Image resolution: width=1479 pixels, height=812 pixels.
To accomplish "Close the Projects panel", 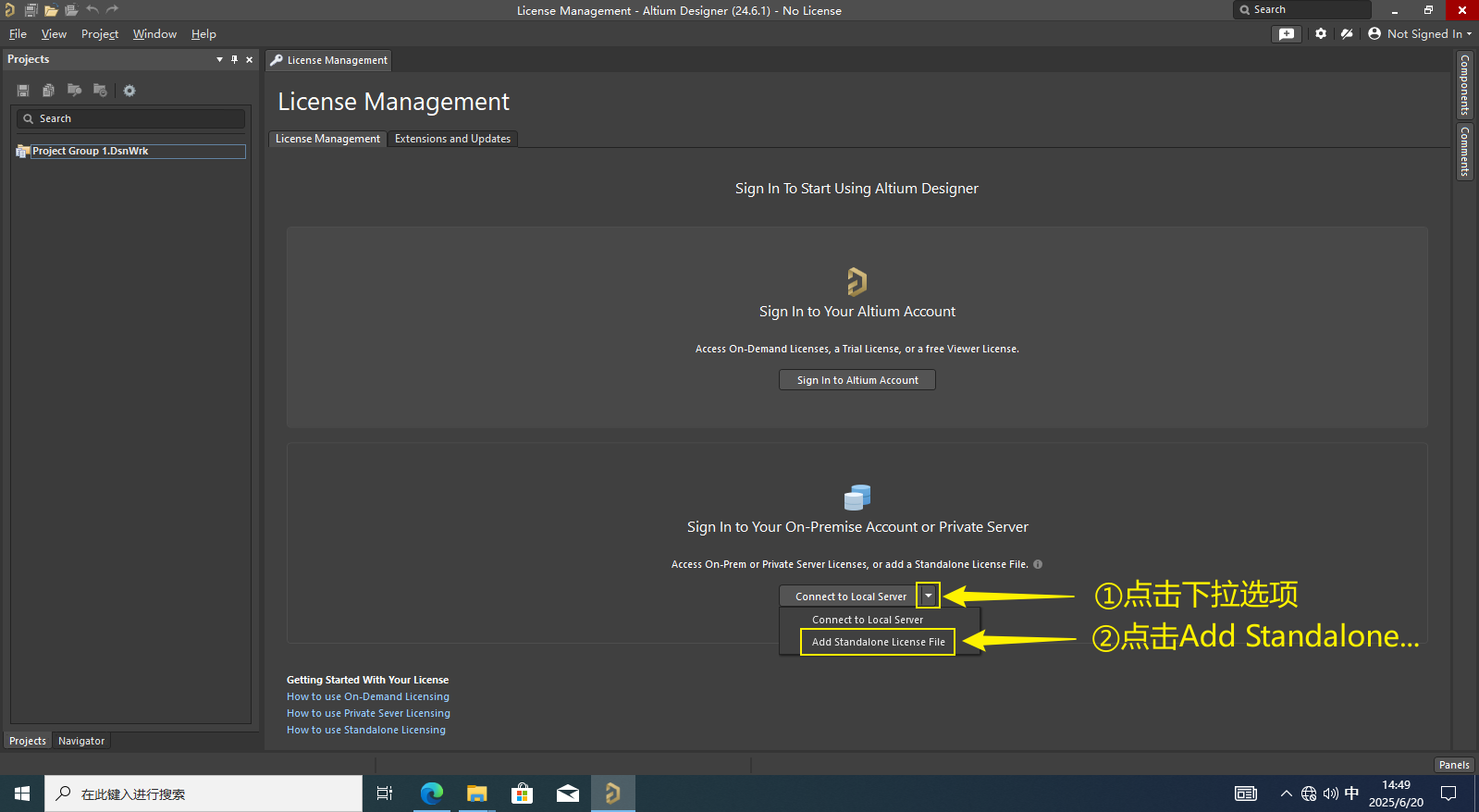I will coord(250,59).
